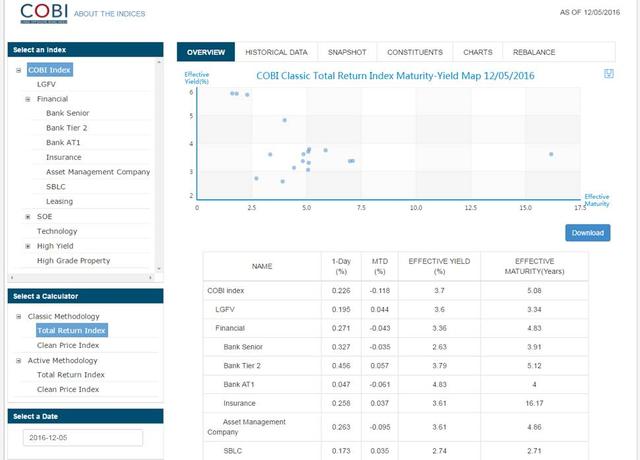The height and width of the screenshot is (460, 640).
Task: Click the Select an Index header
Action: (85, 50)
